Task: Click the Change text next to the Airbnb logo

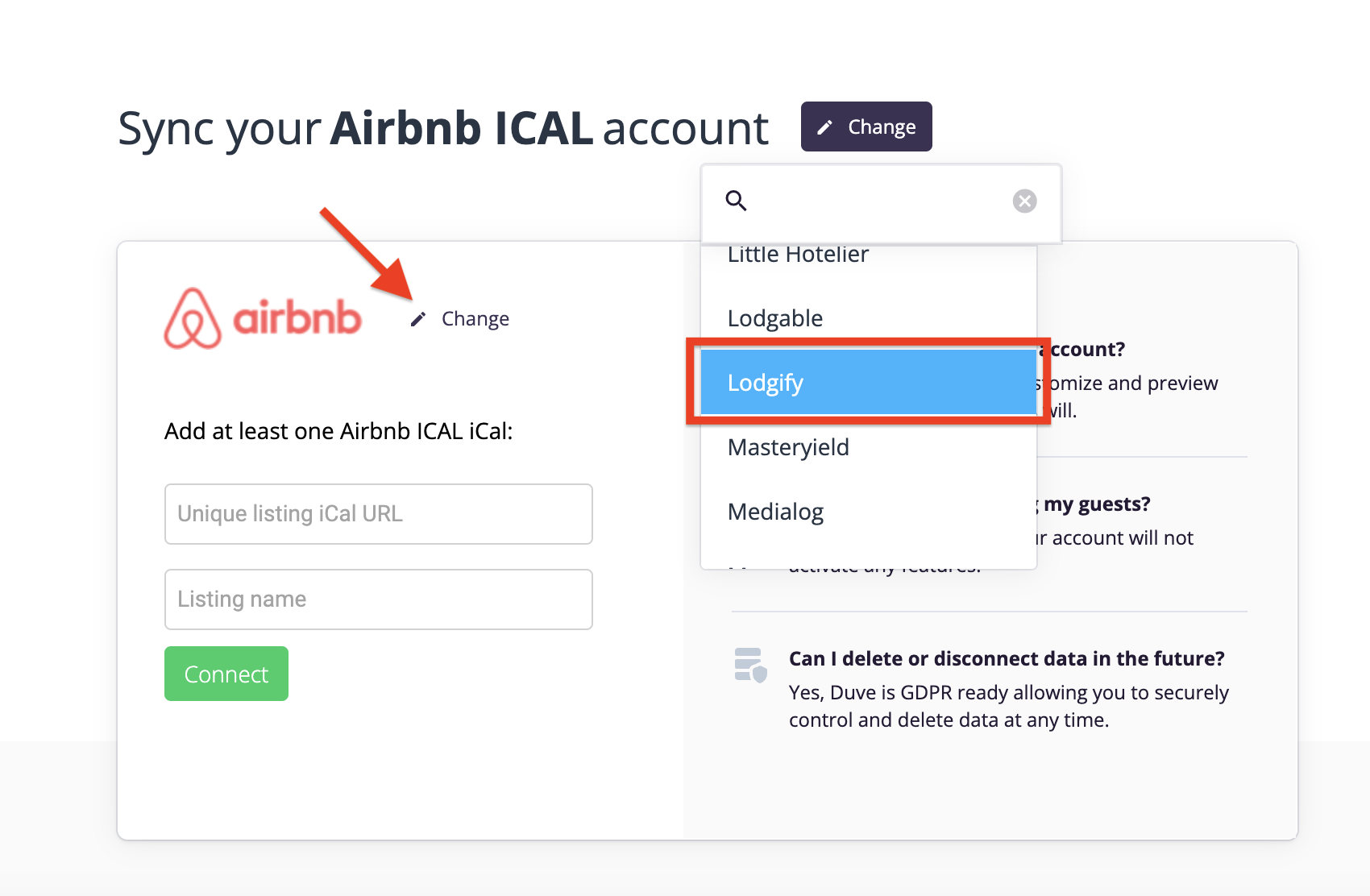Action: [x=475, y=319]
